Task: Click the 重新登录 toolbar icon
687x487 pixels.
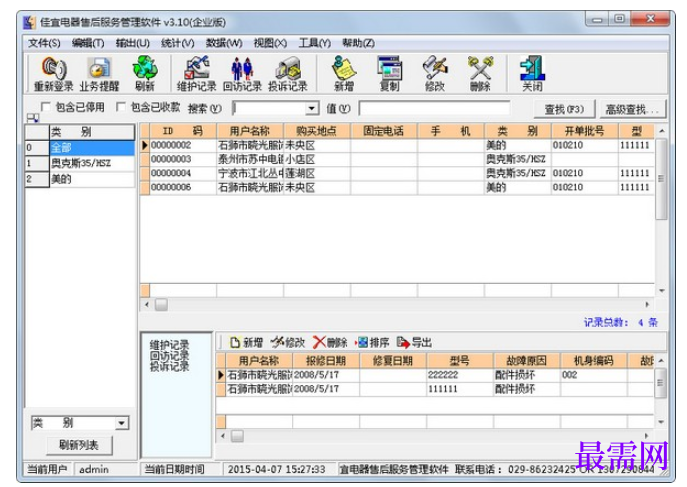Action: 53,74
